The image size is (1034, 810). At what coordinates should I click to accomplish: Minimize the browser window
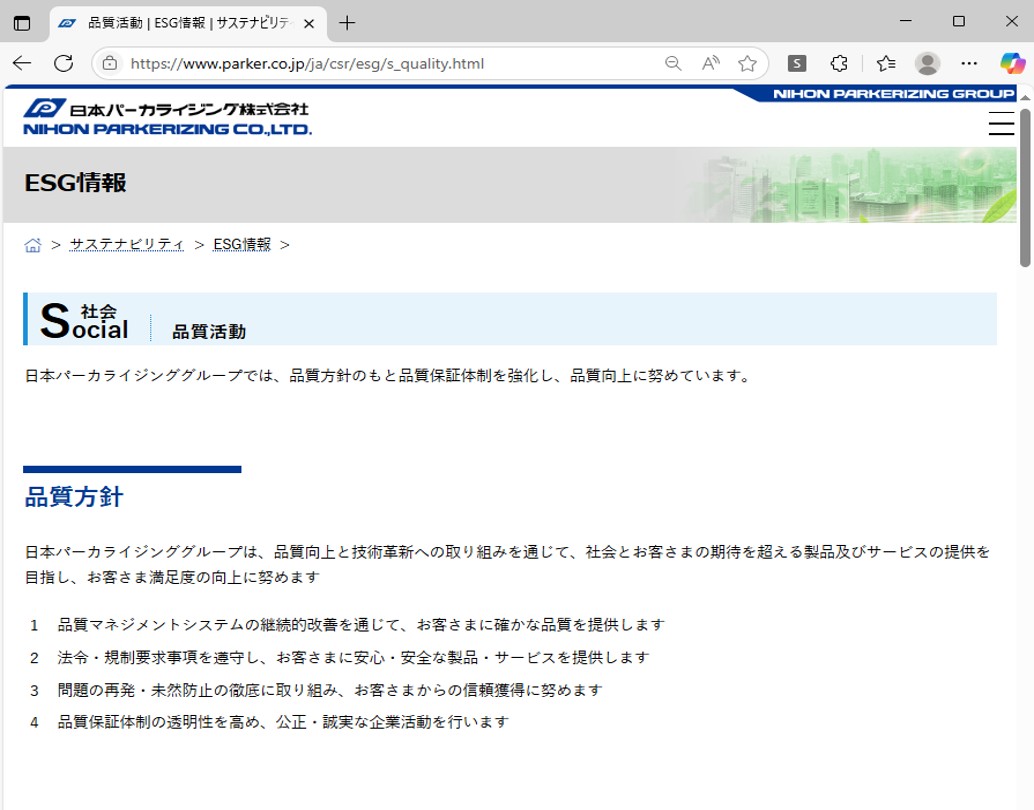pos(906,21)
